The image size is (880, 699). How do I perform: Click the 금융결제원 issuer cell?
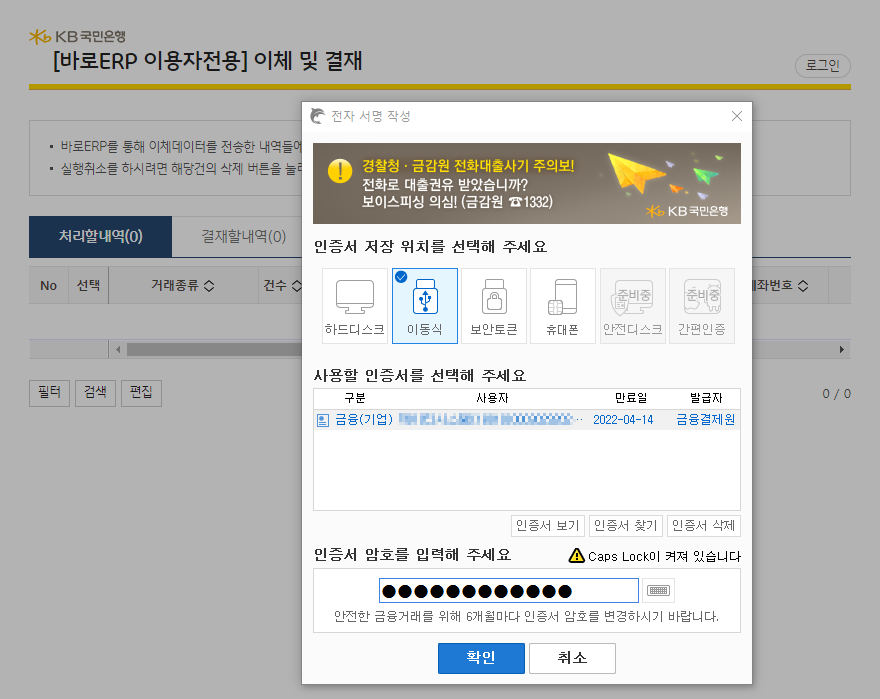coord(705,420)
